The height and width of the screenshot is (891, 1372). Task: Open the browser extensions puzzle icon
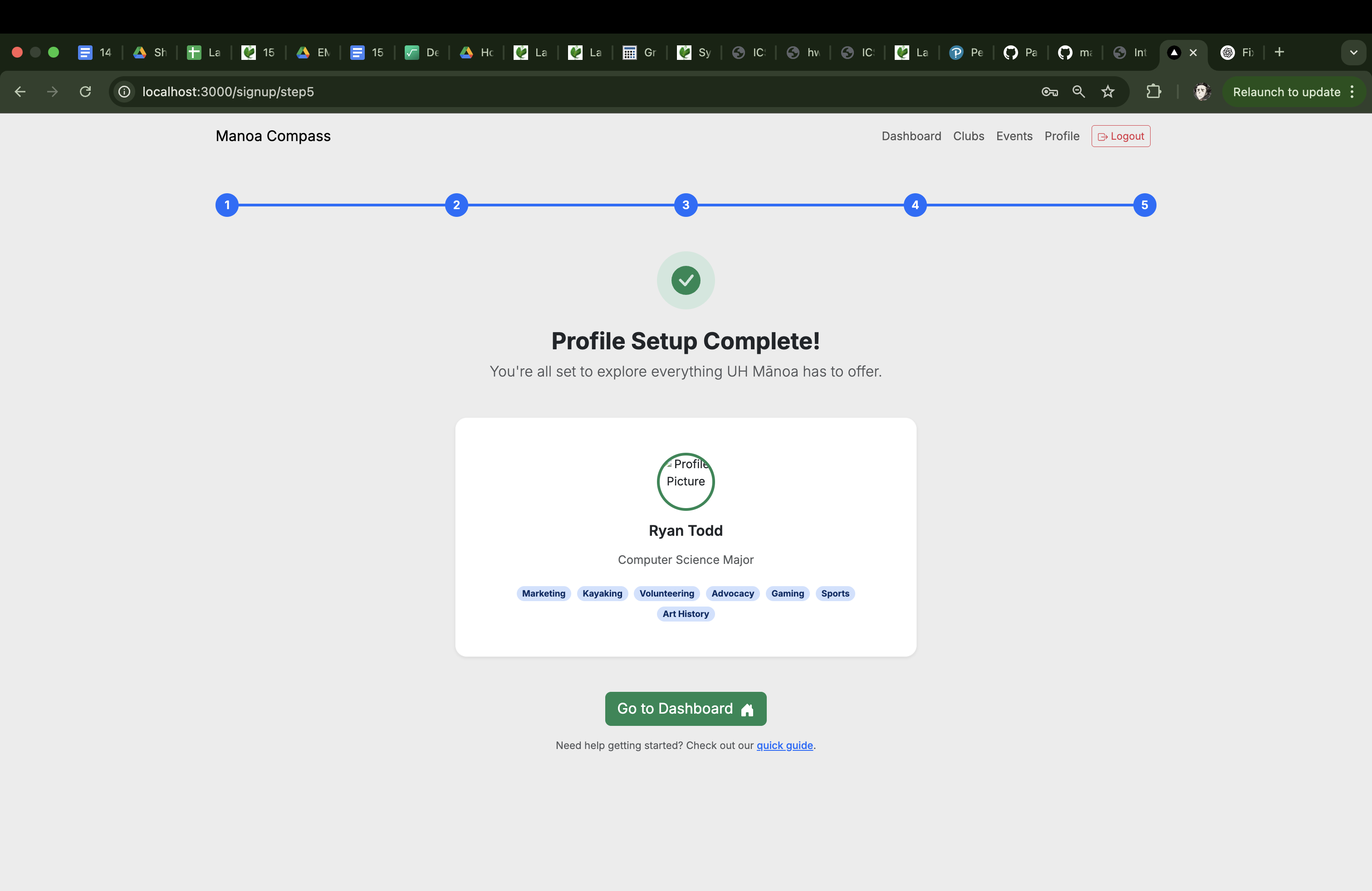(x=1153, y=92)
